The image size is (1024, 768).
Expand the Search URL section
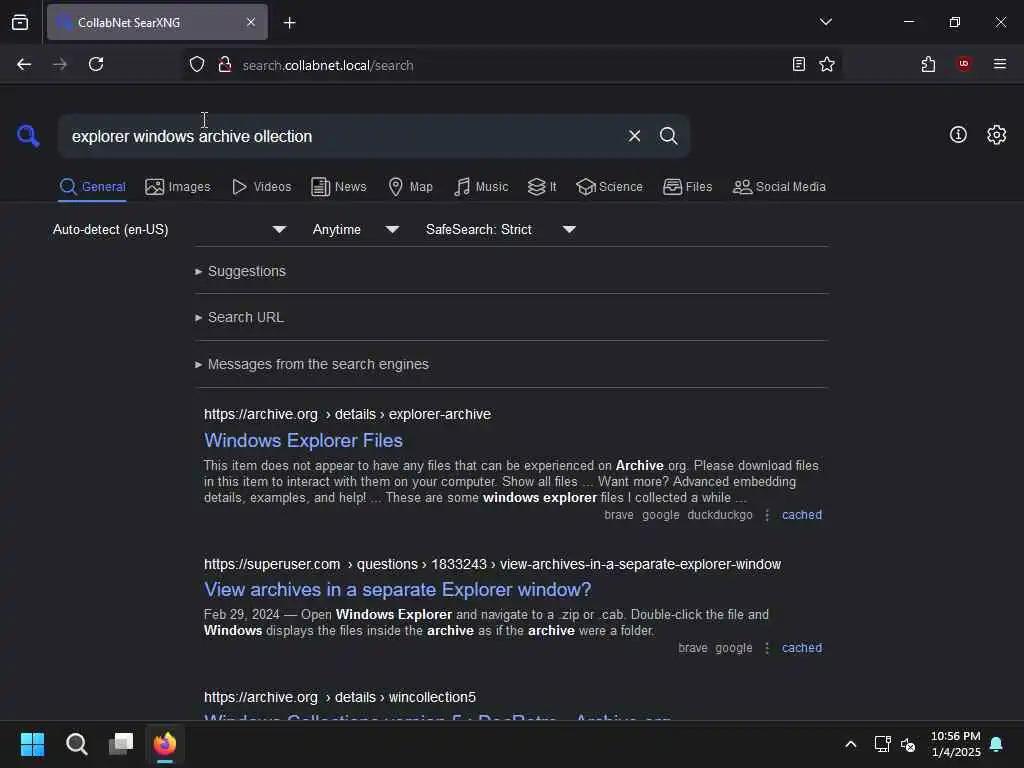[x=239, y=317]
